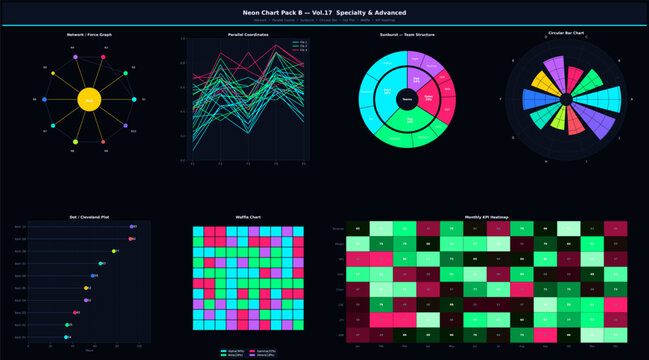The height and width of the screenshot is (360, 649).
Task: Select the cyan bar in circular bar chart
Action: [x=598, y=100]
